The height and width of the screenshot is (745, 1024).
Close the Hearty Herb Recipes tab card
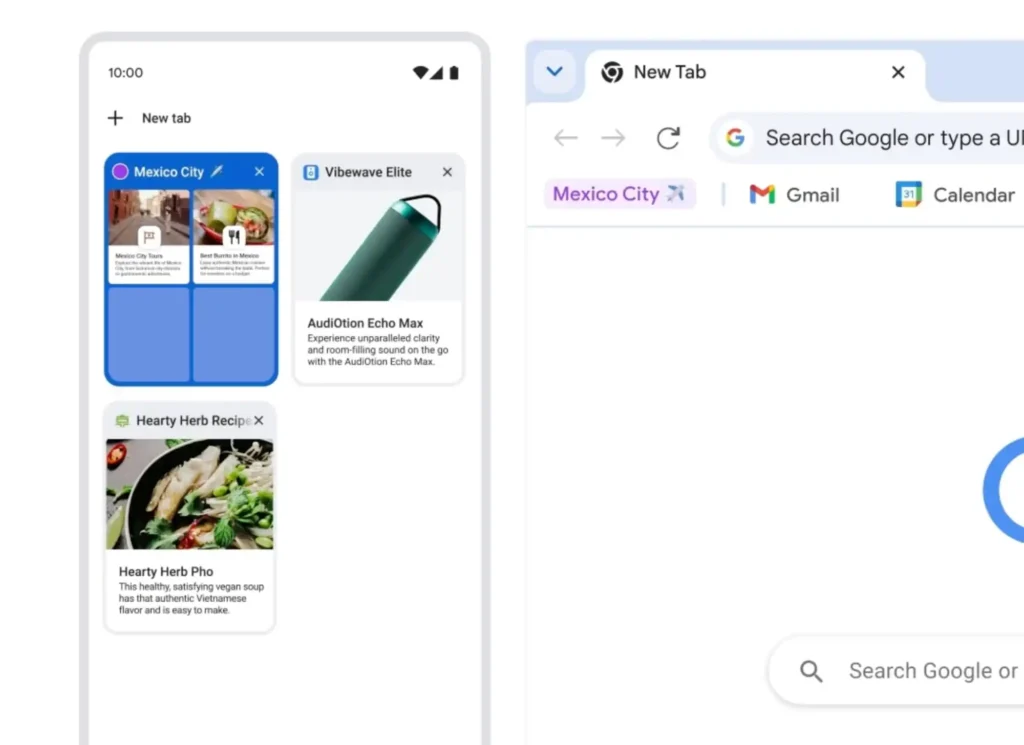(259, 420)
